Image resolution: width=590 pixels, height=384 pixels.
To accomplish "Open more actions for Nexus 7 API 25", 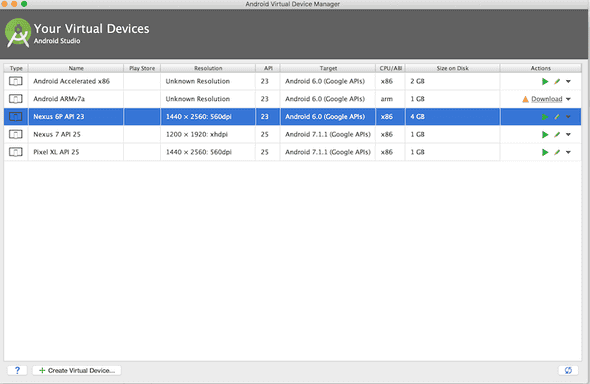I will click(x=568, y=135).
